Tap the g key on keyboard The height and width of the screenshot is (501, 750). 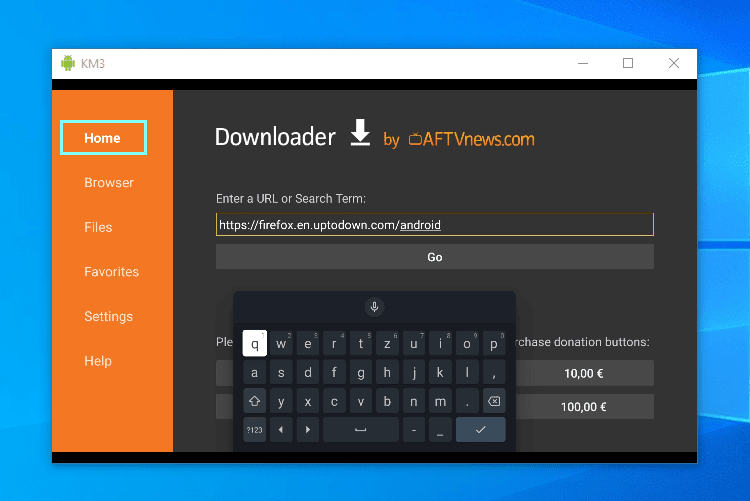(x=361, y=372)
